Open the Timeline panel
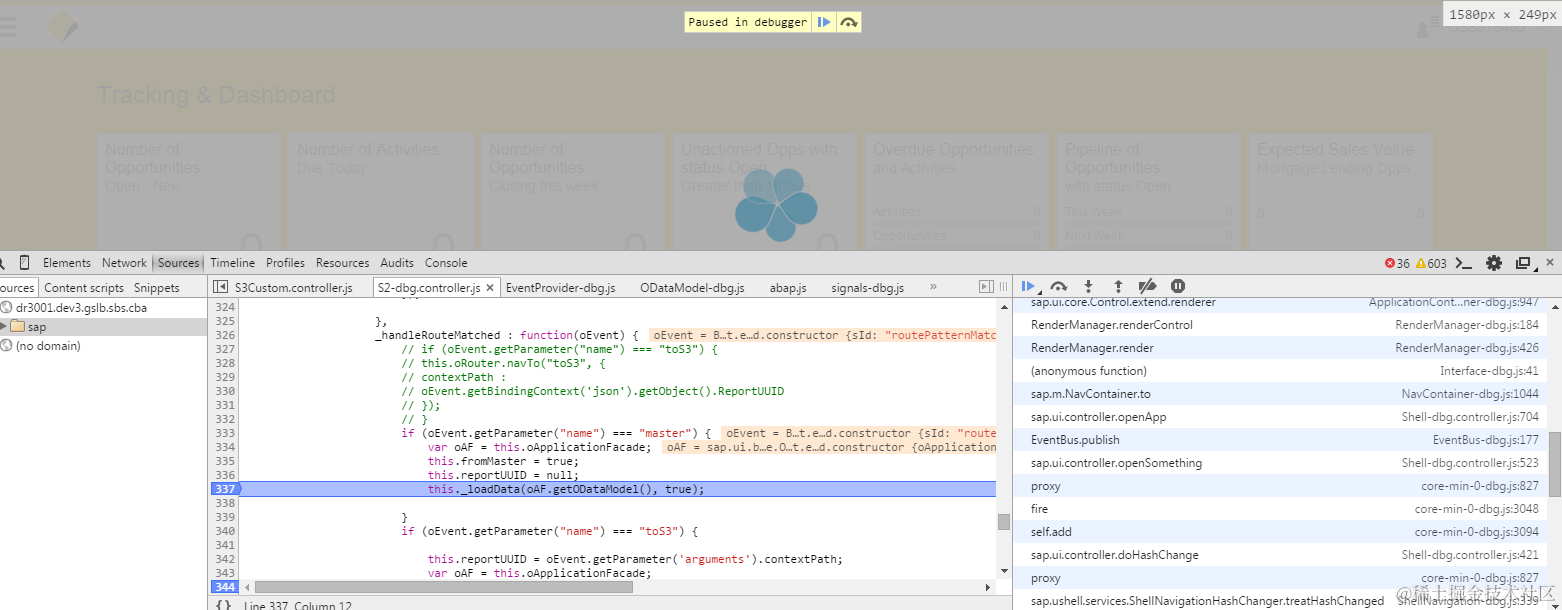1562x610 pixels. tap(232, 263)
